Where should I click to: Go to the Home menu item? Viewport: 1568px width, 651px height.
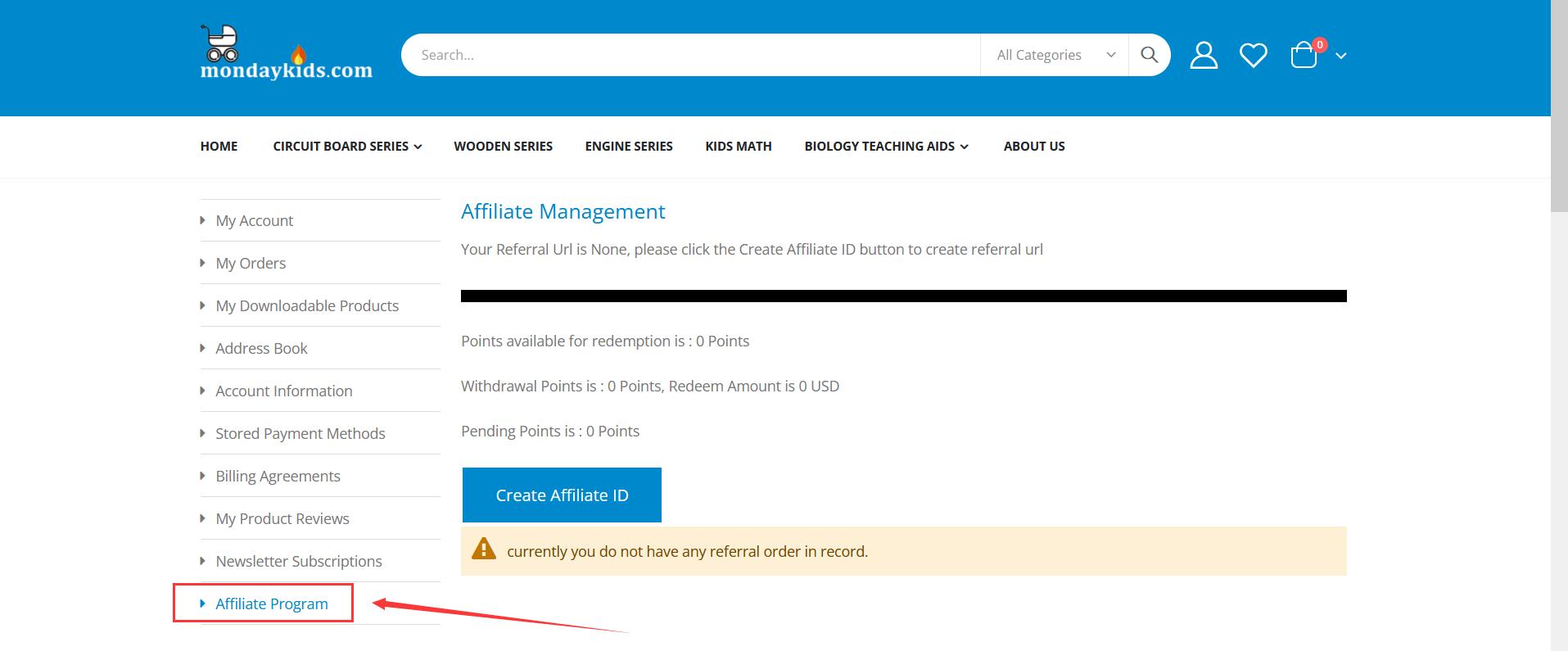219,146
